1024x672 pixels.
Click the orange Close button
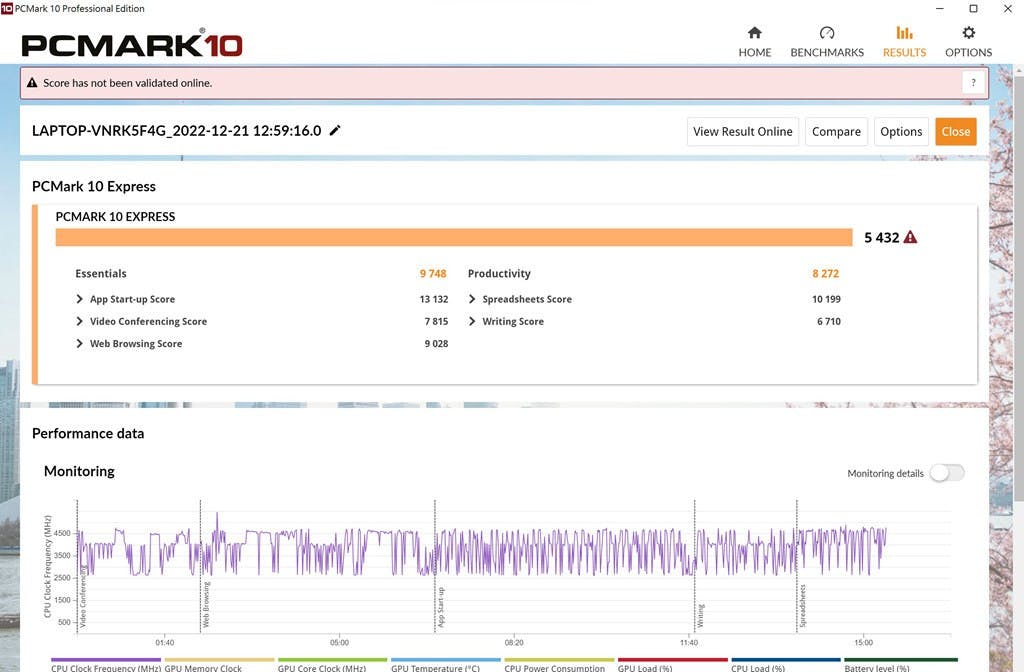tap(955, 132)
